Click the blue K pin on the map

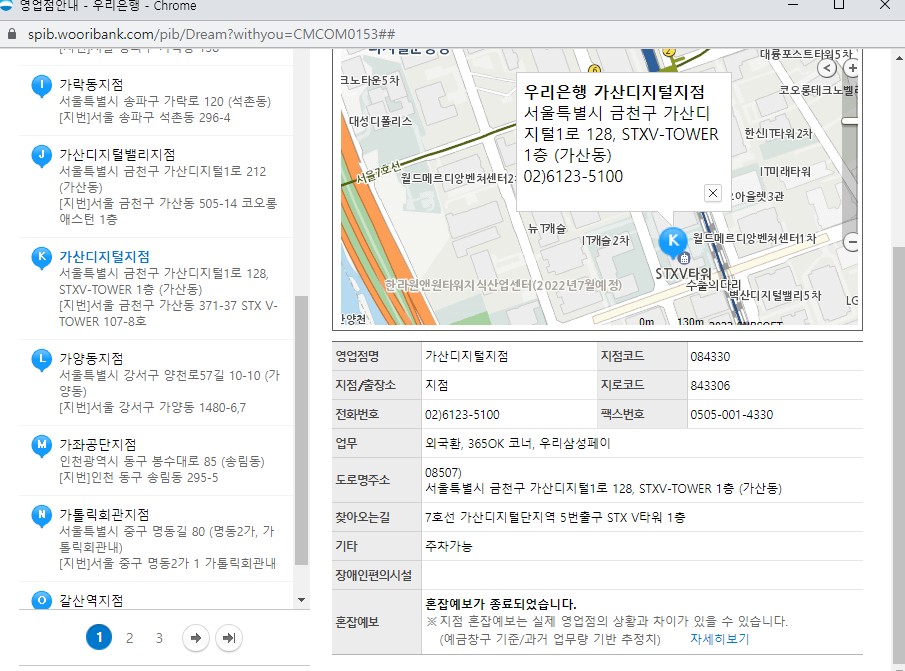pyautogui.click(x=673, y=241)
